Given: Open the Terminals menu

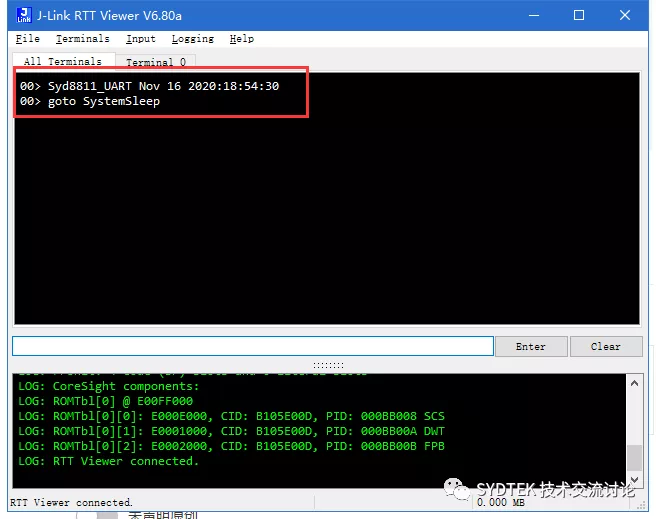Looking at the screenshot, I should click(83, 39).
